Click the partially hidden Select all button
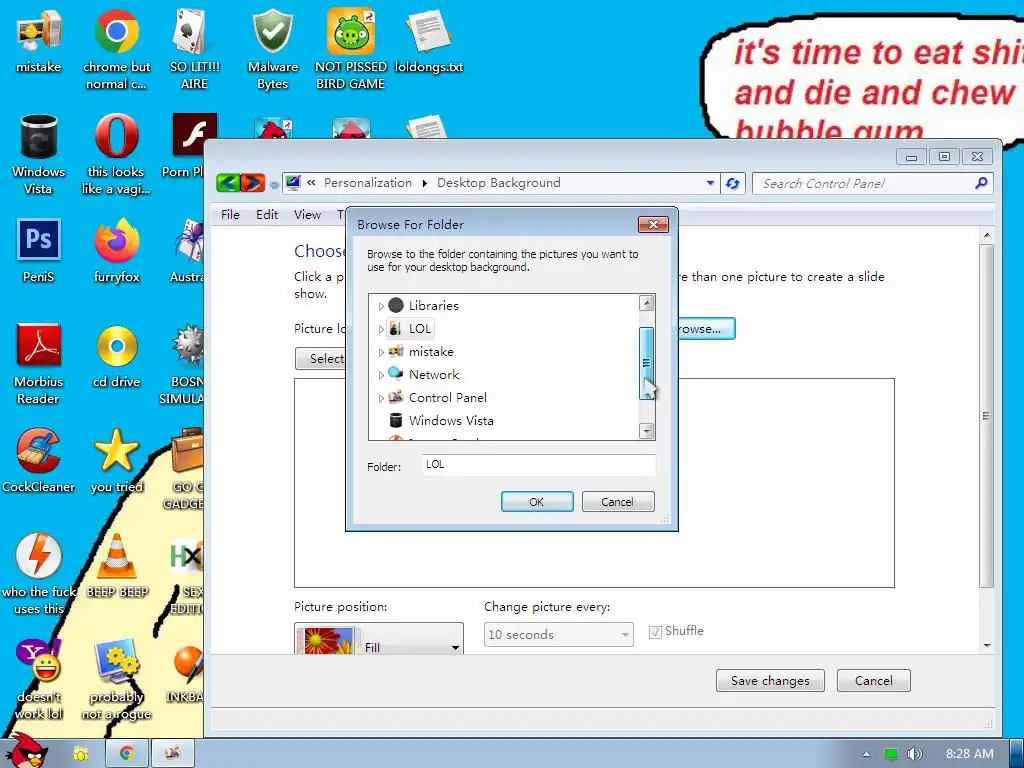The width and height of the screenshot is (1024, 768). point(320,359)
